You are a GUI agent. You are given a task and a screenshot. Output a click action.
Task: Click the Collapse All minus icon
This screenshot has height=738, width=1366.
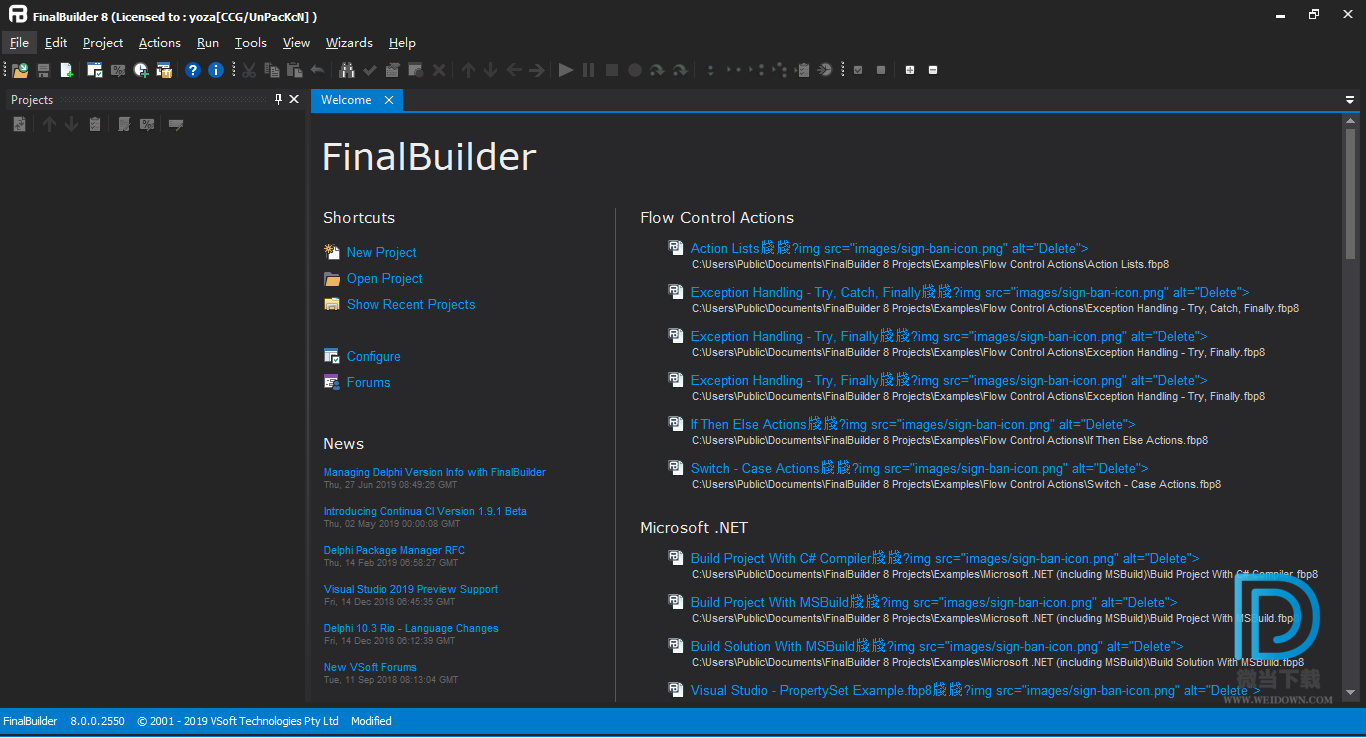[x=933, y=70]
